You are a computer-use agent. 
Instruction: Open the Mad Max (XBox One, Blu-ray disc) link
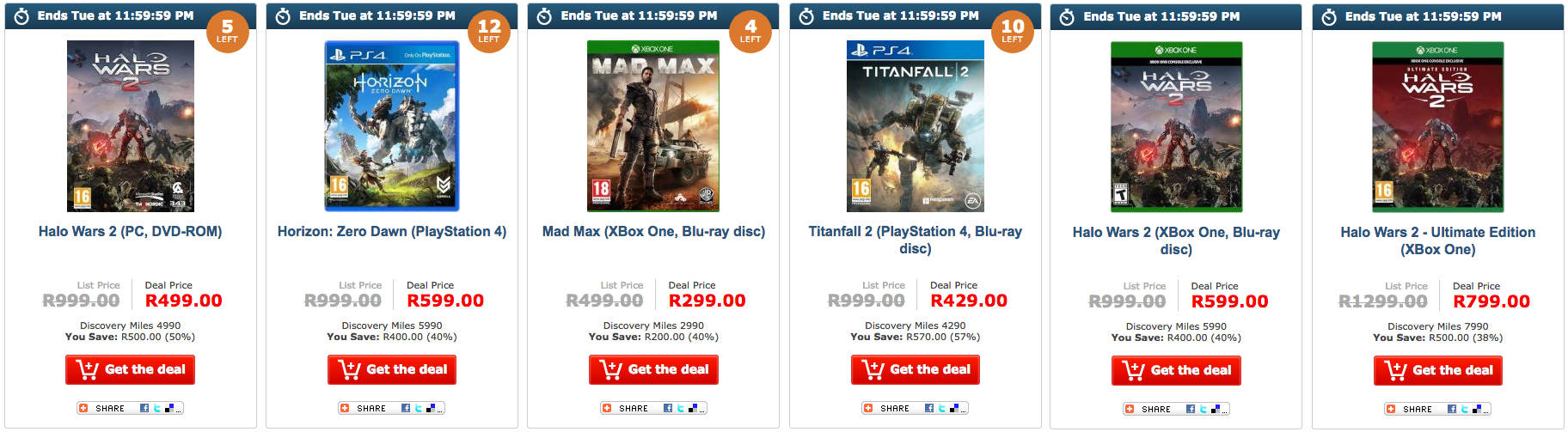tap(653, 231)
